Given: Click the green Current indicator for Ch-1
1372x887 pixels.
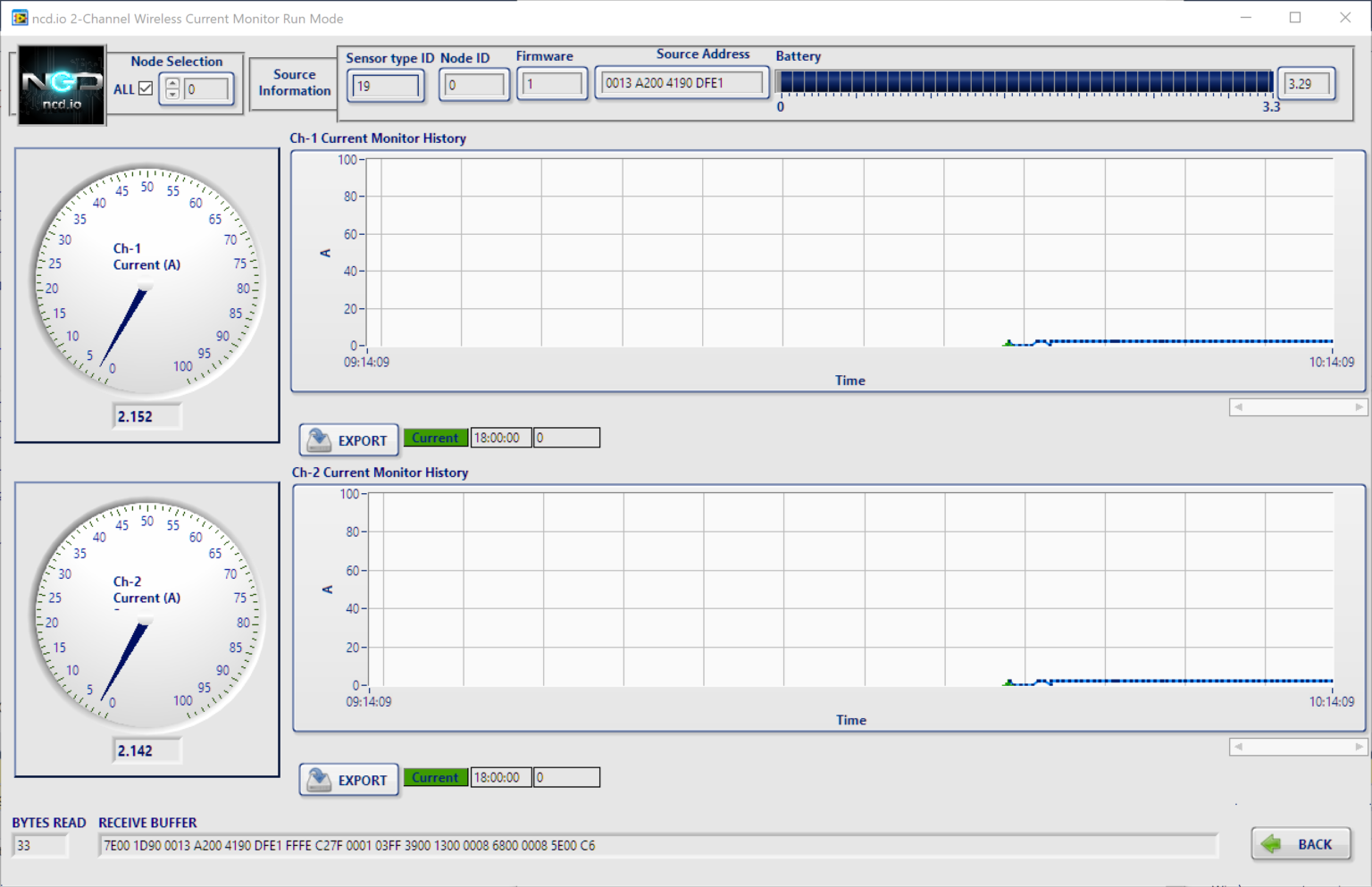Looking at the screenshot, I should [435, 437].
